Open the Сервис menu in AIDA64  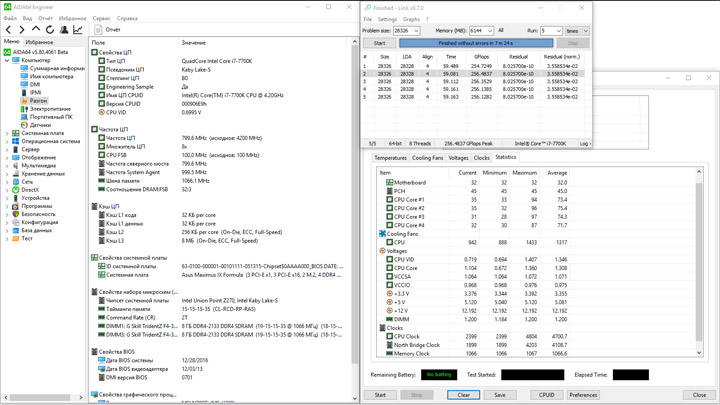pos(101,18)
